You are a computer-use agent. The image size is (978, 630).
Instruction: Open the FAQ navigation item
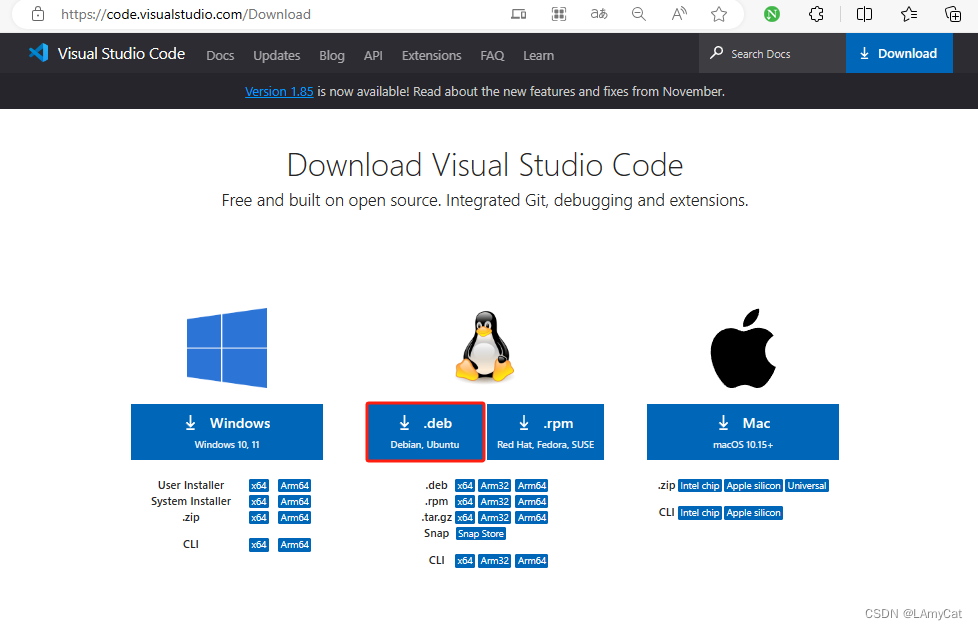coord(492,56)
